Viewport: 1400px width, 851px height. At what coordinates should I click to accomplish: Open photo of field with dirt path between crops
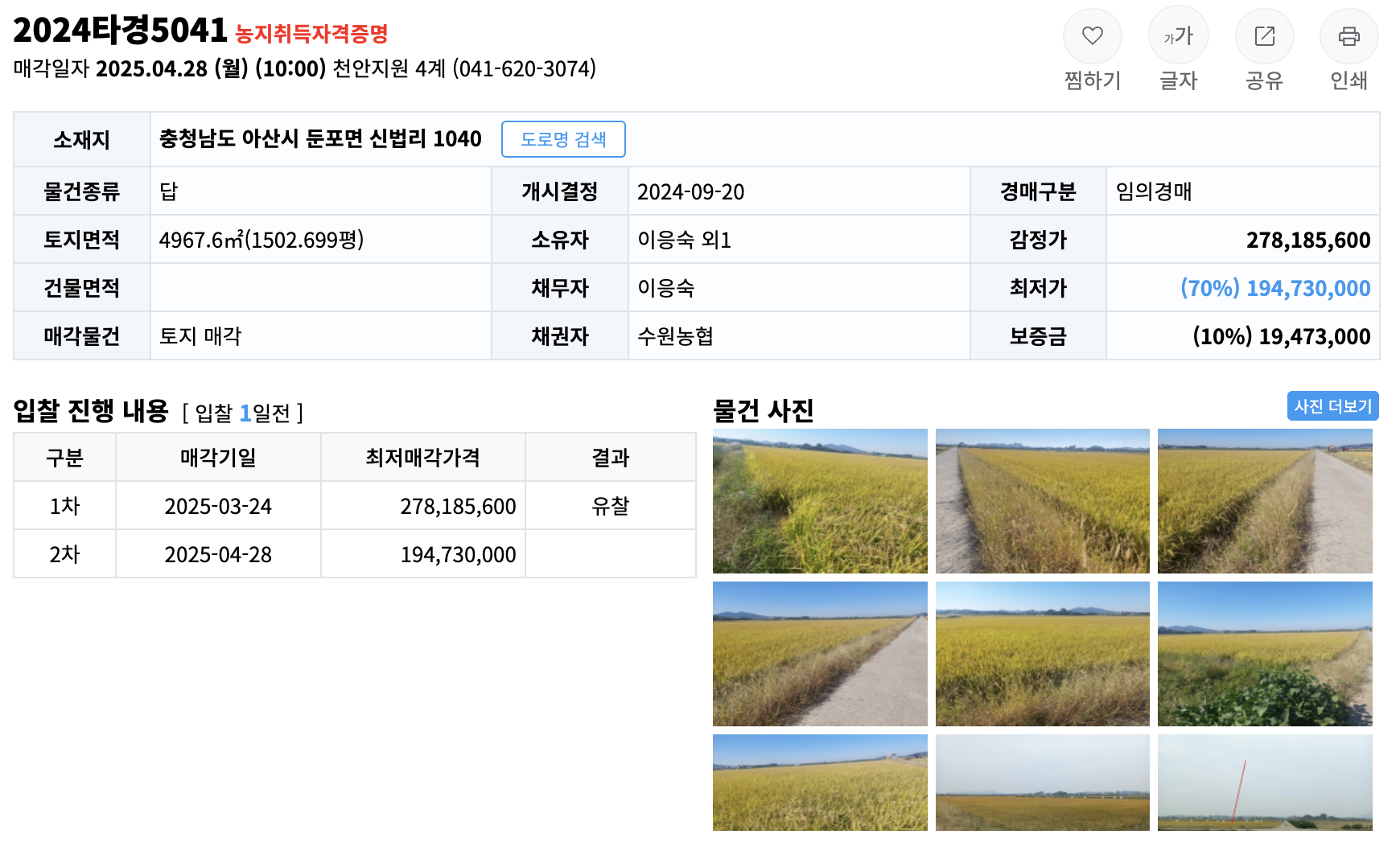coord(1042,501)
